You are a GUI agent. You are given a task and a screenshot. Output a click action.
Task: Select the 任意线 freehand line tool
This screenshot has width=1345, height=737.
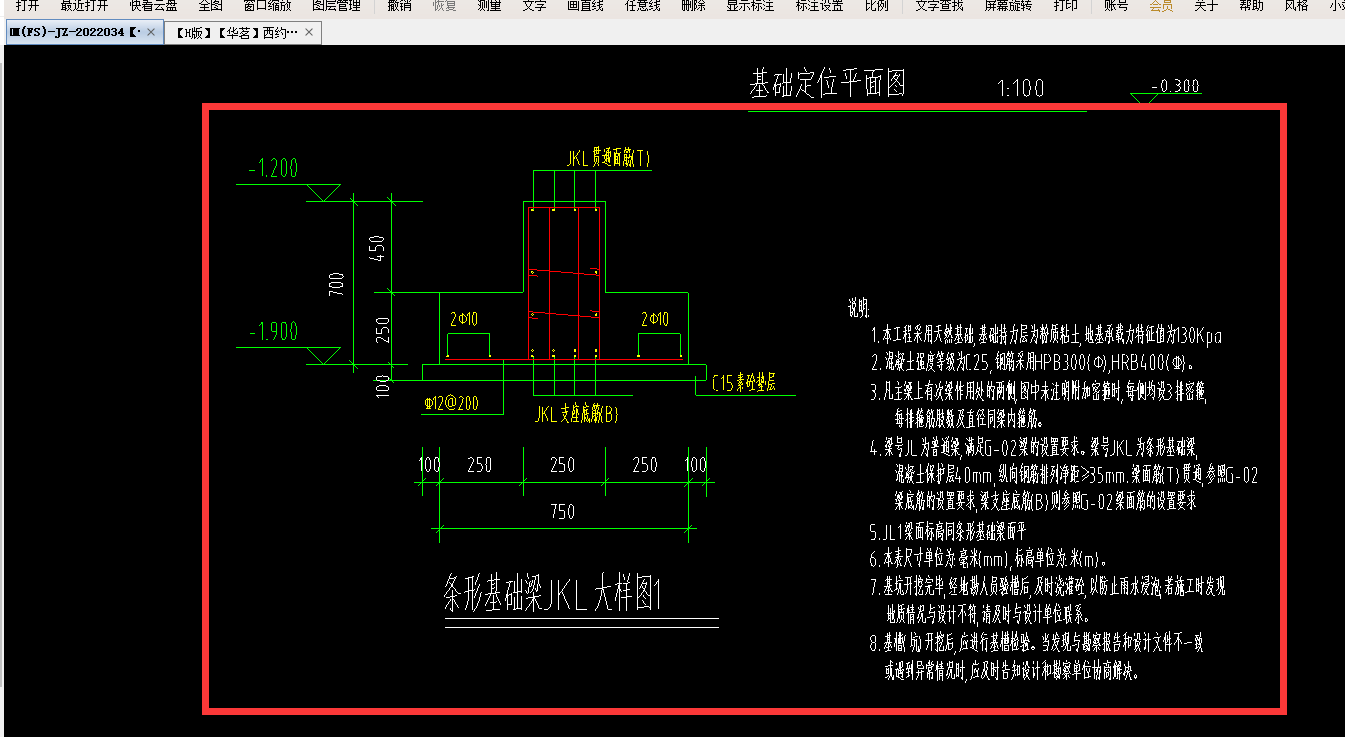(x=642, y=6)
